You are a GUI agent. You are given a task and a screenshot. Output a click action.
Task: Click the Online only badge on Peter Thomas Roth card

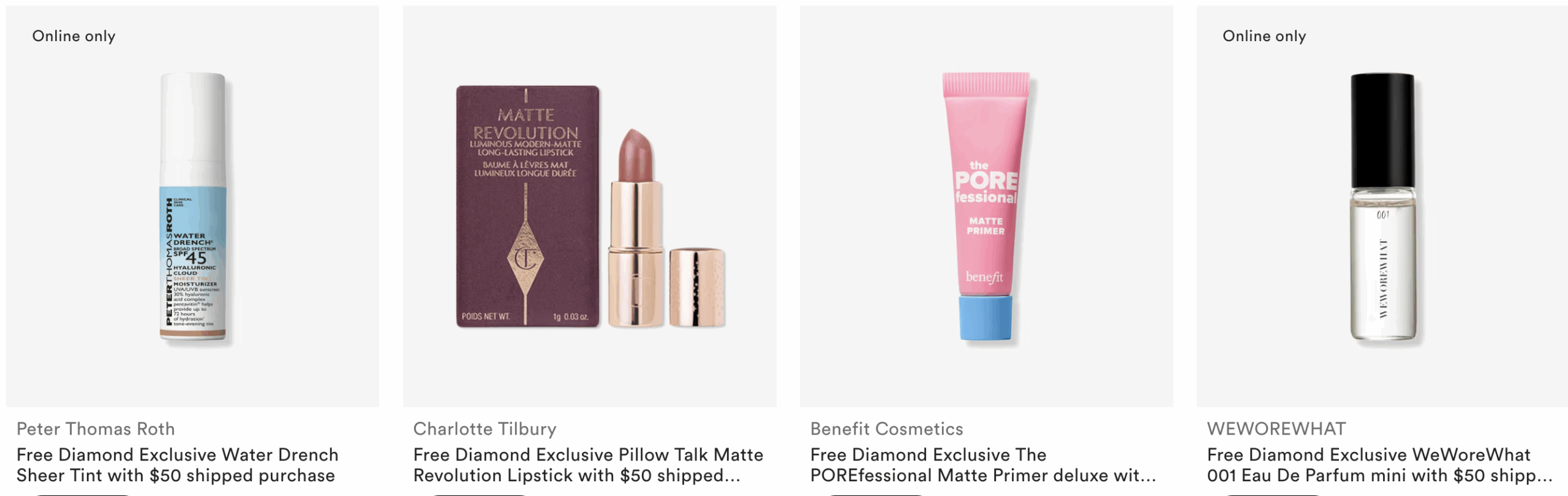[x=73, y=36]
